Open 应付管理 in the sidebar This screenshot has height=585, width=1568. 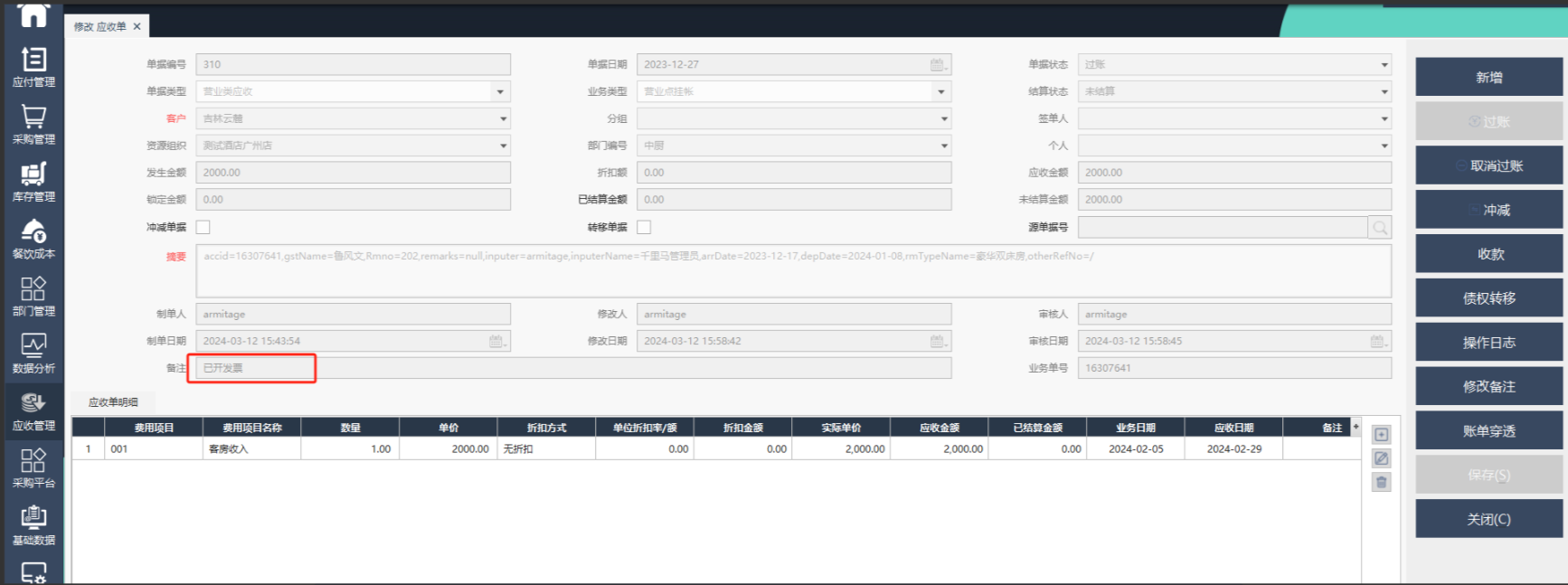(33, 67)
